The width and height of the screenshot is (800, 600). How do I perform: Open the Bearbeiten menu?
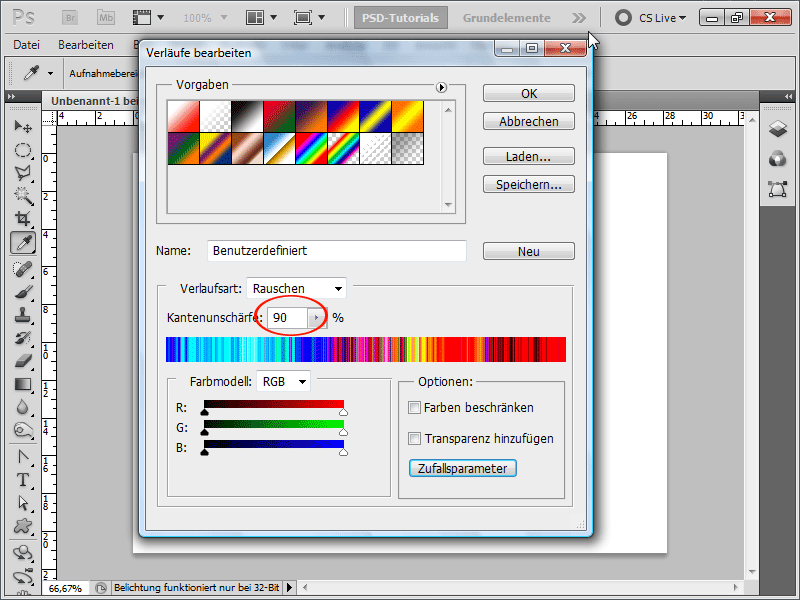[86, 45]
